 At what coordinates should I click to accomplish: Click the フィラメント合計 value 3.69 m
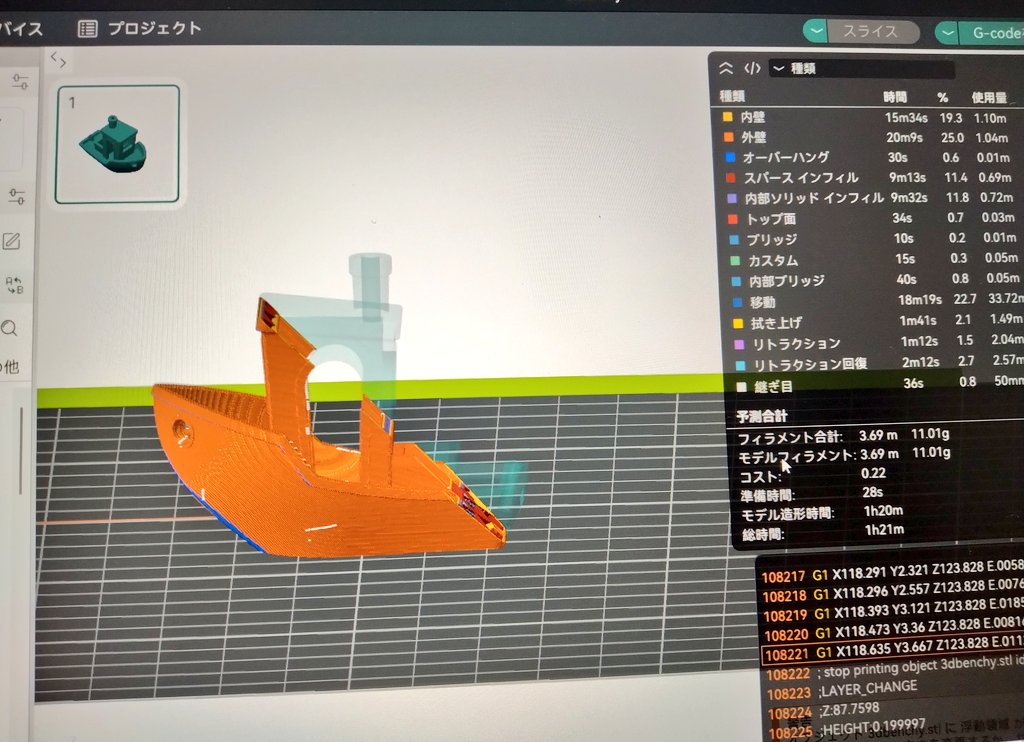878,435
